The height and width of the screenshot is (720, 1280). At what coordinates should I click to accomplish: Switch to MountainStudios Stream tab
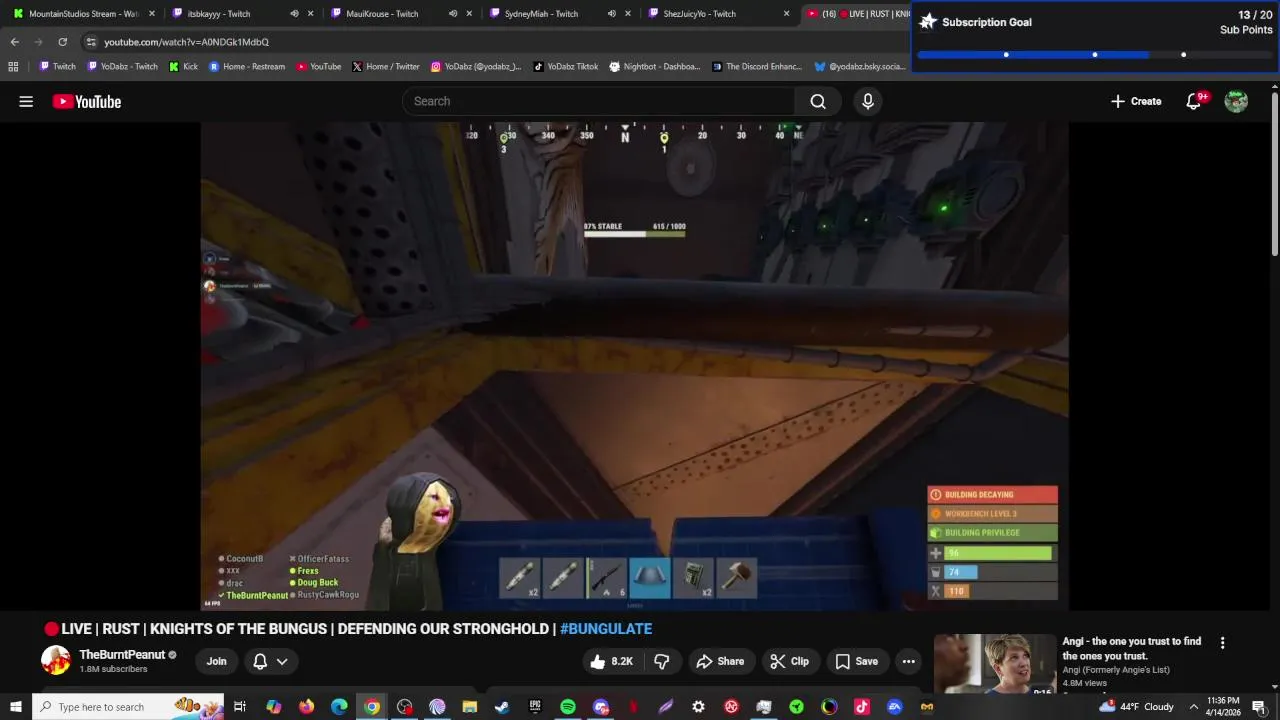(83, 14)
